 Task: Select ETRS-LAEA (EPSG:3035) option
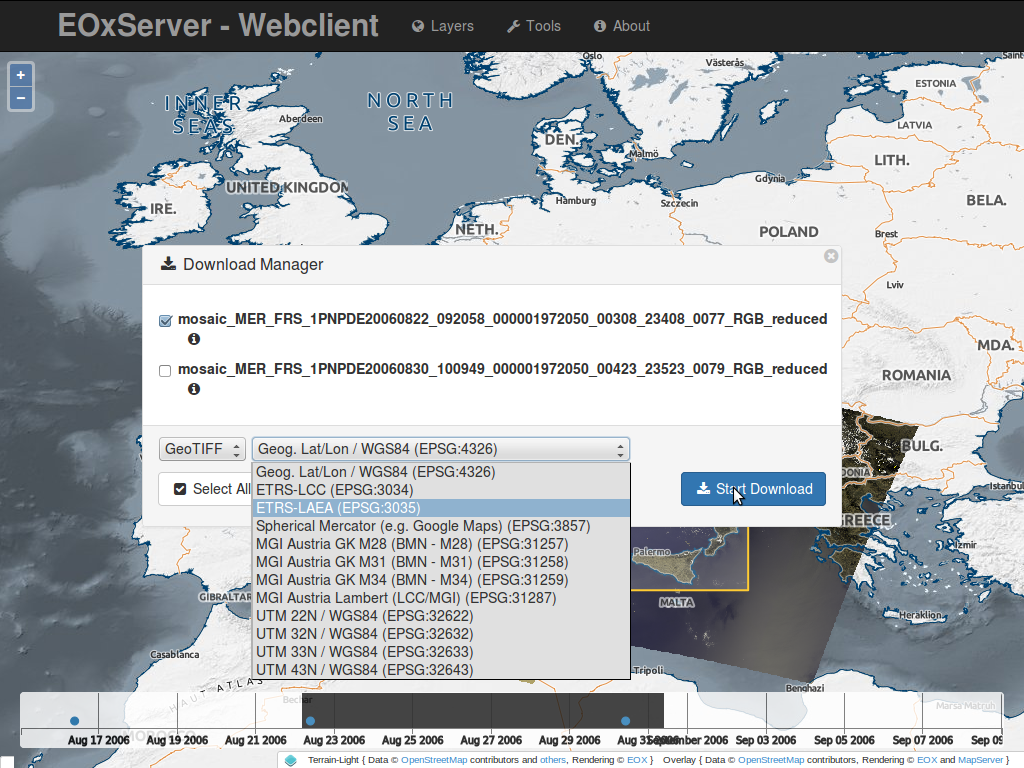[x=441, y=508]
